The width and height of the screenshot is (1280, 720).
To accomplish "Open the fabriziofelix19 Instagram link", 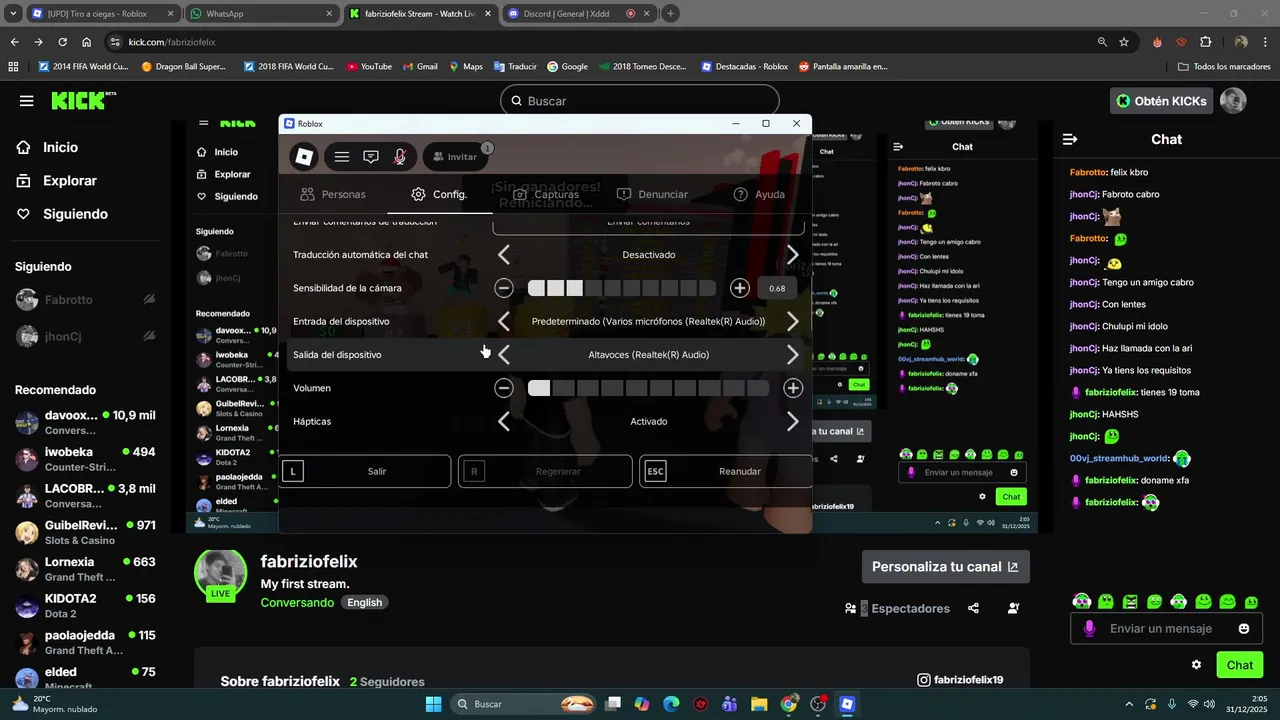I will click(x=960, y=680).
